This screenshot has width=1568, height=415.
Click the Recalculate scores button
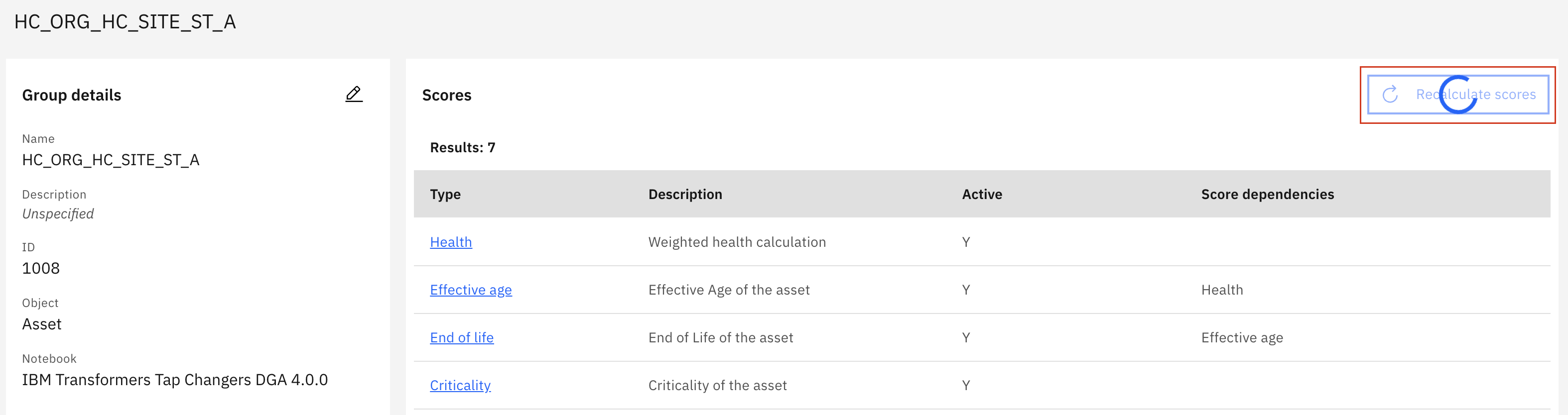(1458, 95)
